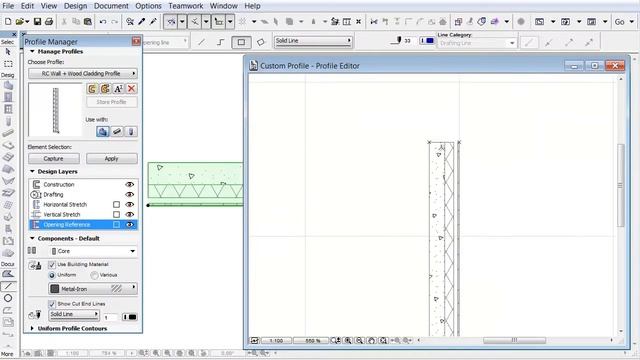Open the Edit menu
Screen dimensions: 640x360
27,6
